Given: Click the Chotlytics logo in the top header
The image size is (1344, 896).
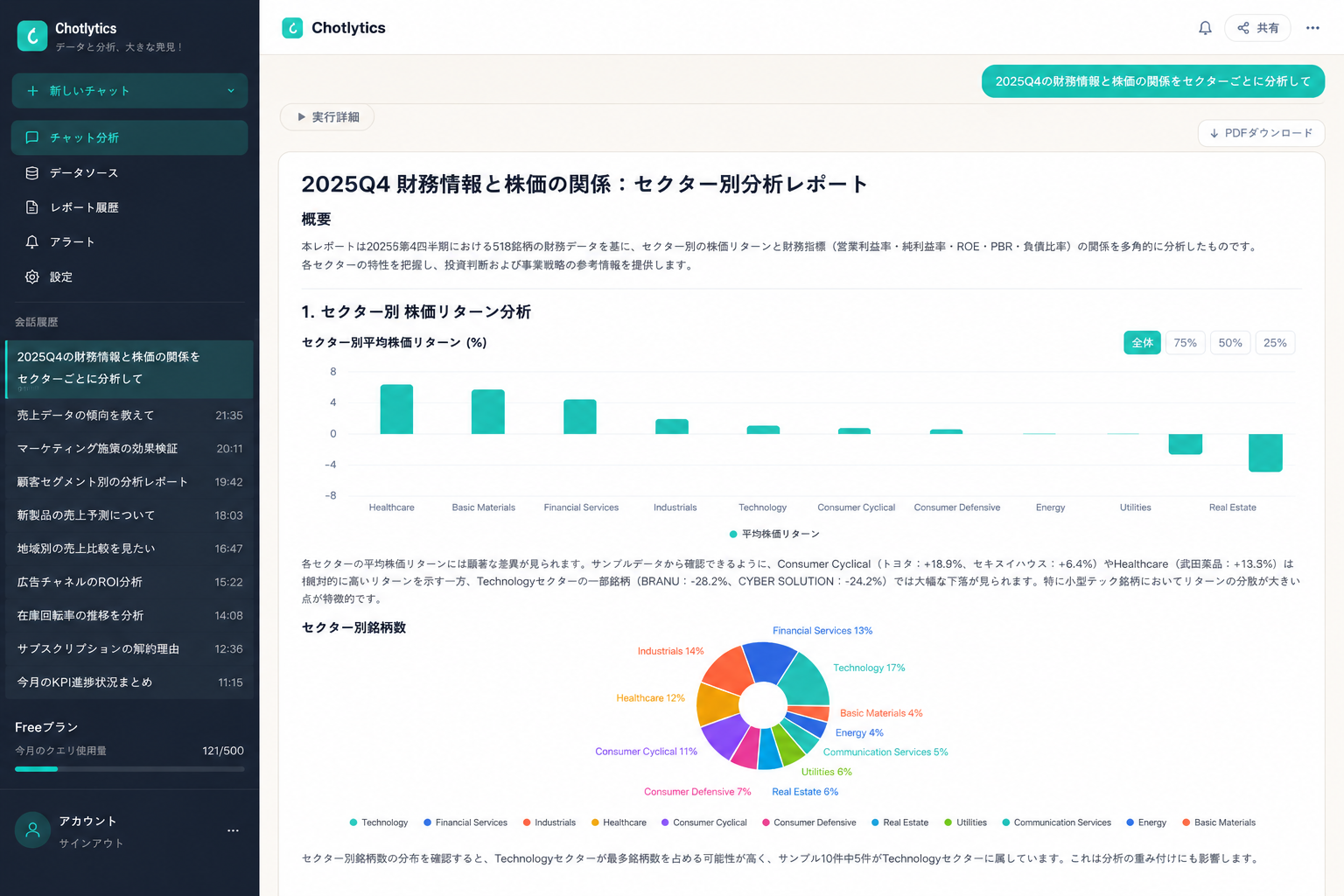Looking at the screenshot, I should pyautogui.click(x=292, y=28).
